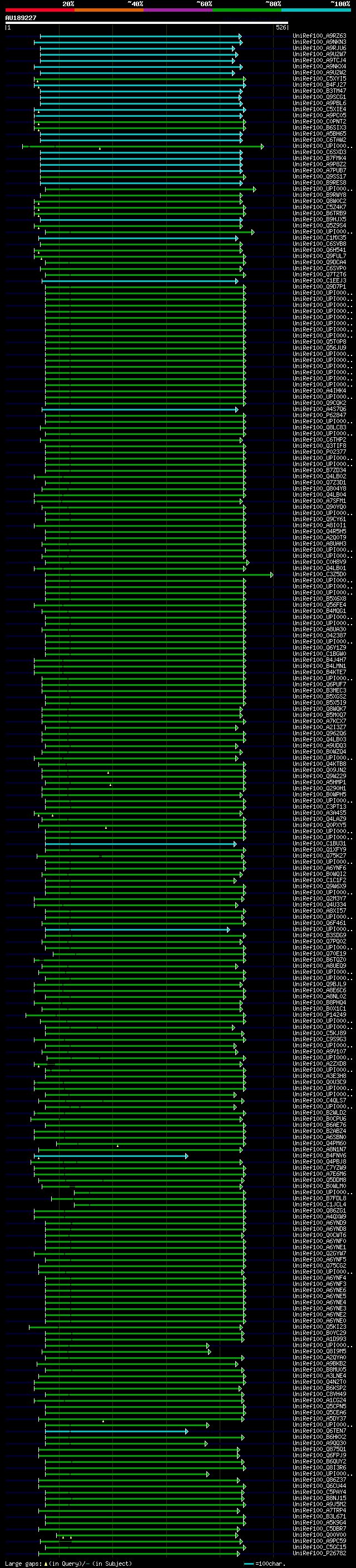Screen dimensions: 356x1568
Task: Open hit UniRef100_A9NKN3
Action: (x=319, y=42)
